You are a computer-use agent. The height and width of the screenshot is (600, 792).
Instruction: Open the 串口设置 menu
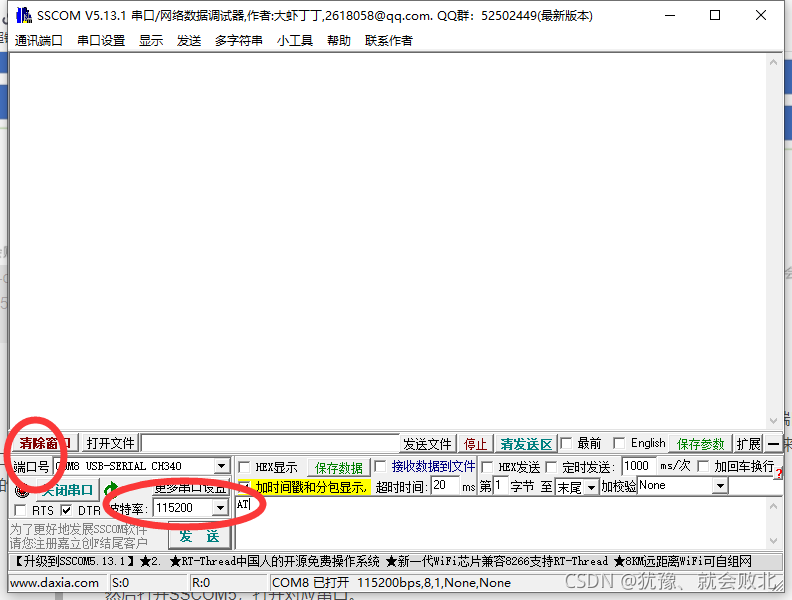coord(101,40)
